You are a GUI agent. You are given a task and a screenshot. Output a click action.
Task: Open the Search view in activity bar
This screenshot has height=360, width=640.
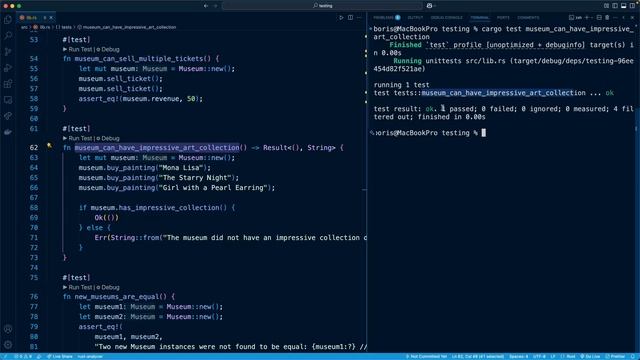point(8,36)
